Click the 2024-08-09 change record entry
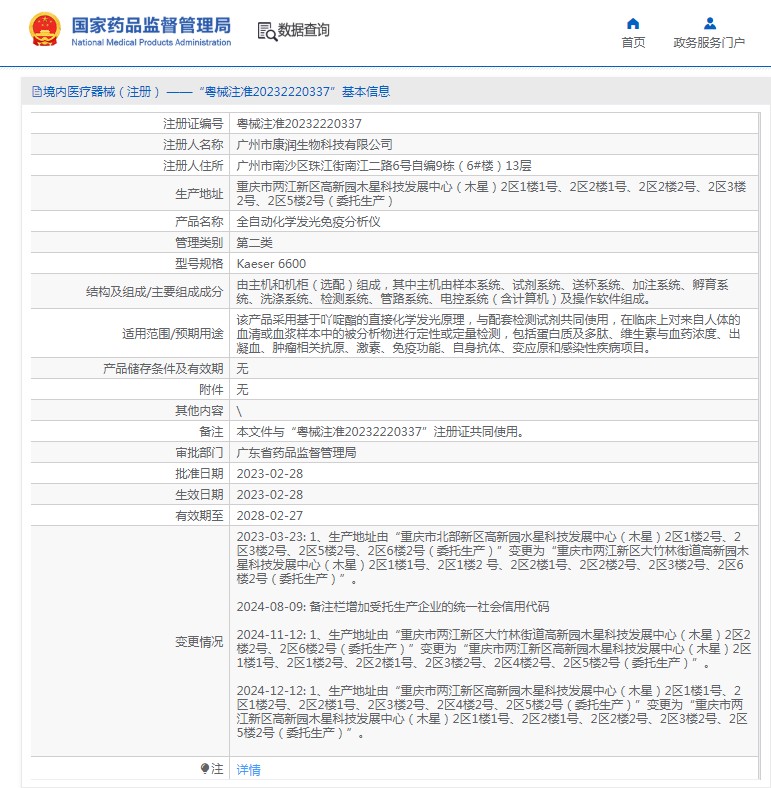Image resolution: width=771 pixels, height=788 pixels. [x=392, y=607]
